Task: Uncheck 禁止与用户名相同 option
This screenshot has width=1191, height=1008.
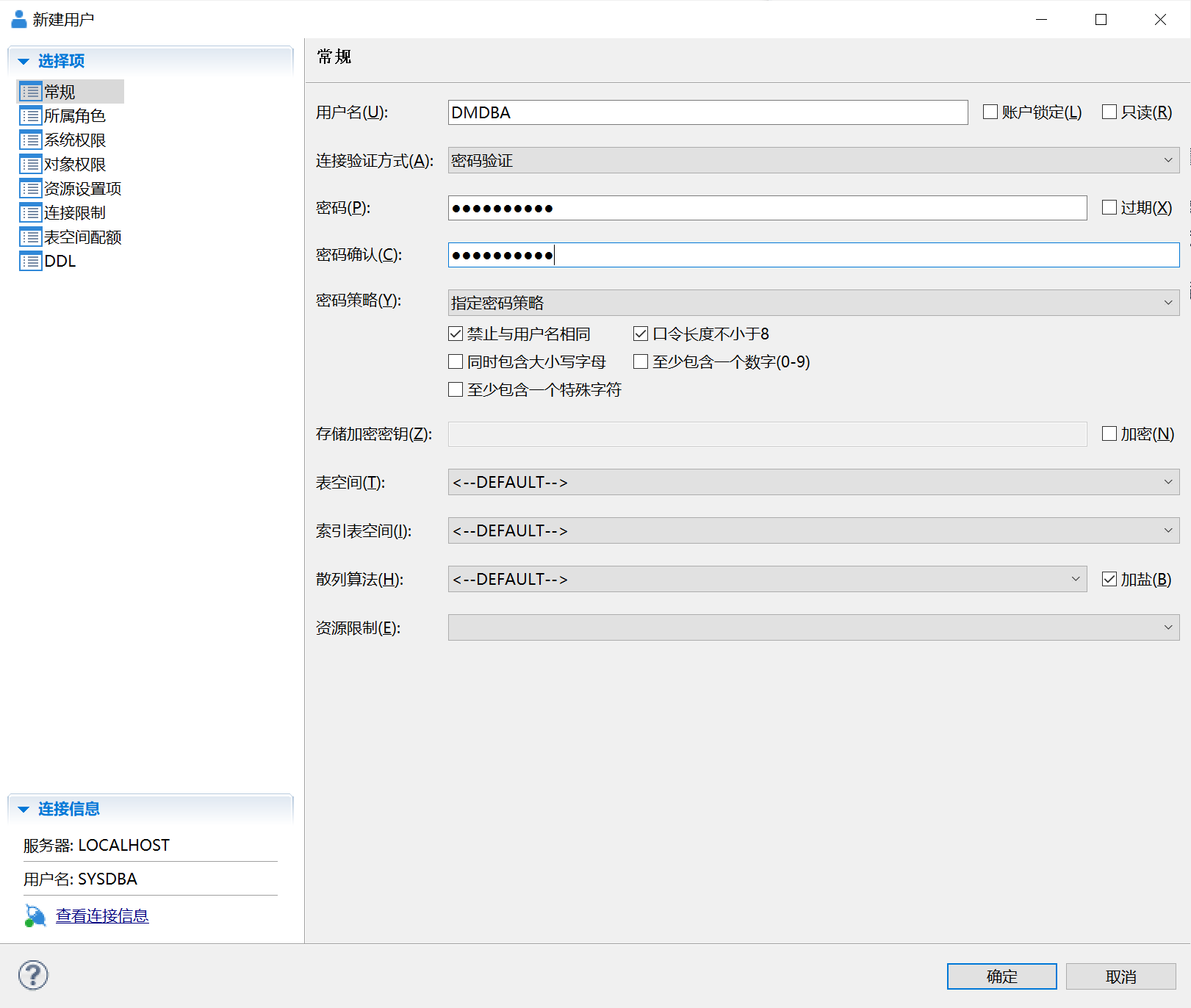Action: [x=456, y=334]
